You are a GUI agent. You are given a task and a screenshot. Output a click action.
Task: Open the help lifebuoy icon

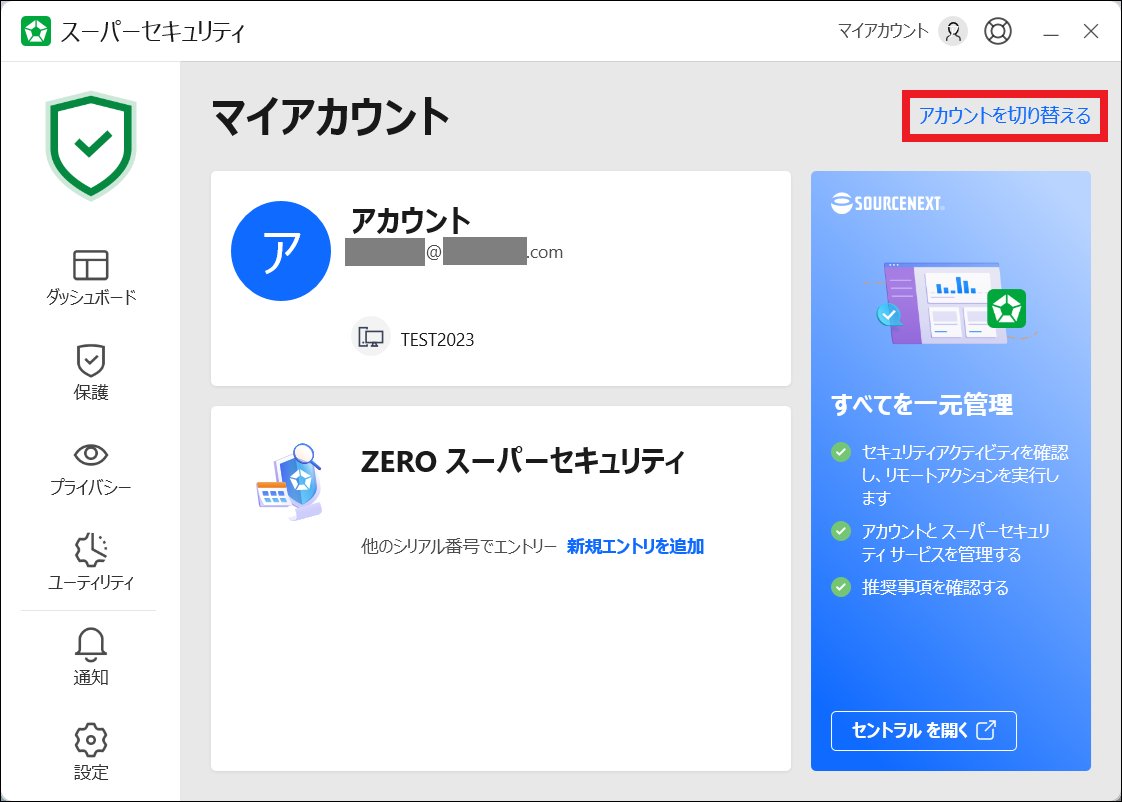click(x=997, y=31)
